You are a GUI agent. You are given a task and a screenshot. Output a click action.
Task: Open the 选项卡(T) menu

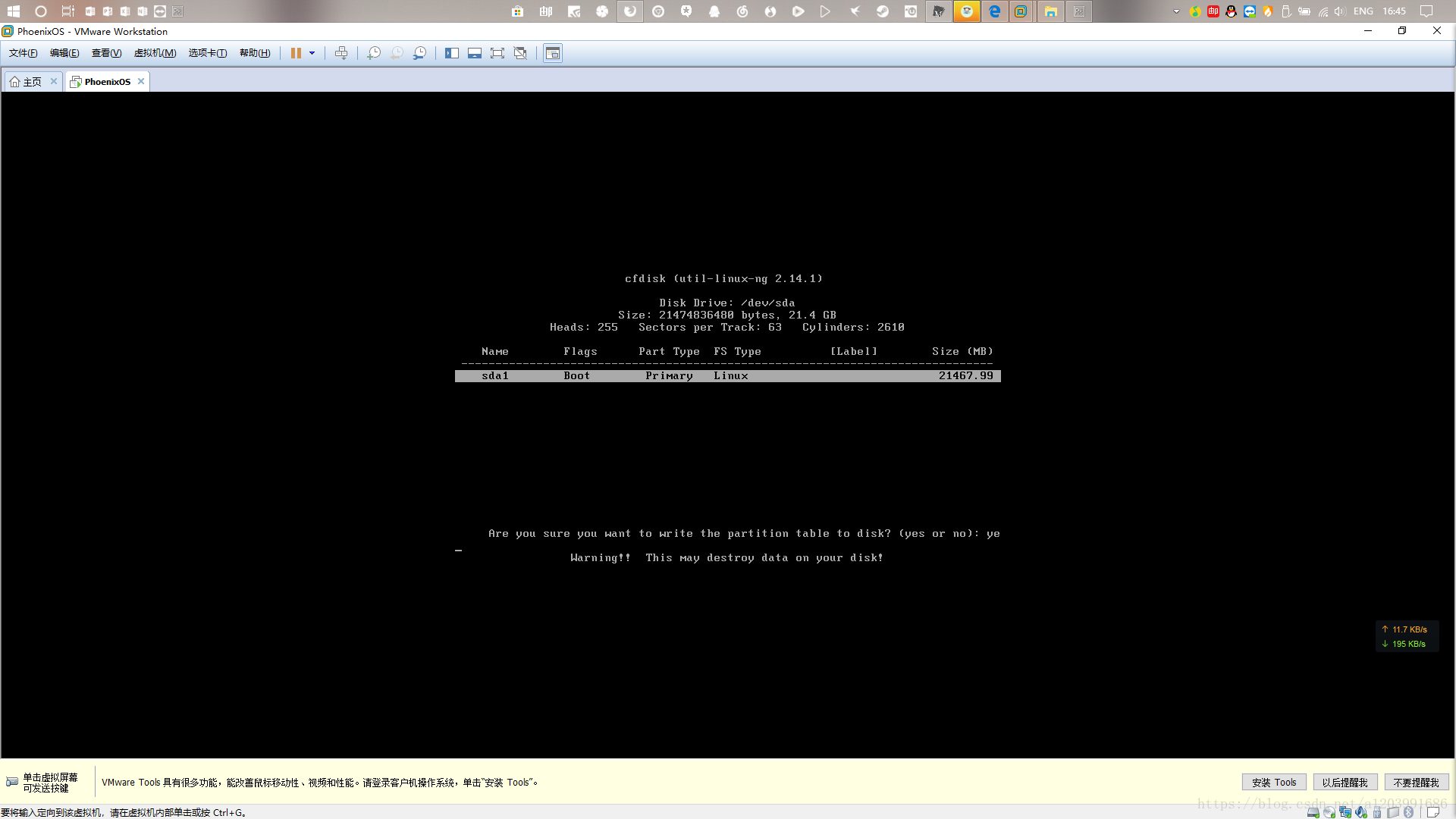(207, 53)
